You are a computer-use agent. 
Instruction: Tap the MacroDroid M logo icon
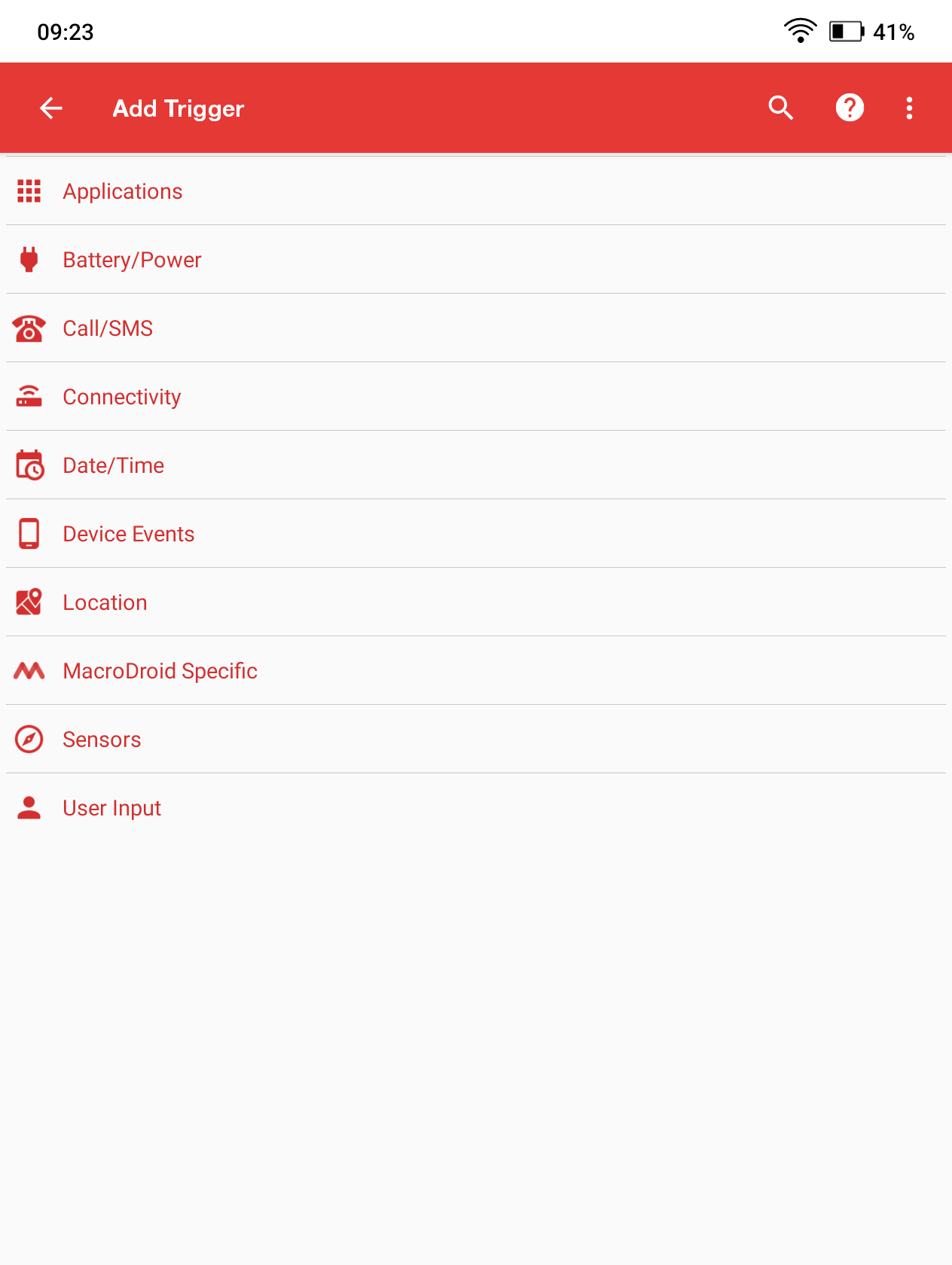click(29, 671)
